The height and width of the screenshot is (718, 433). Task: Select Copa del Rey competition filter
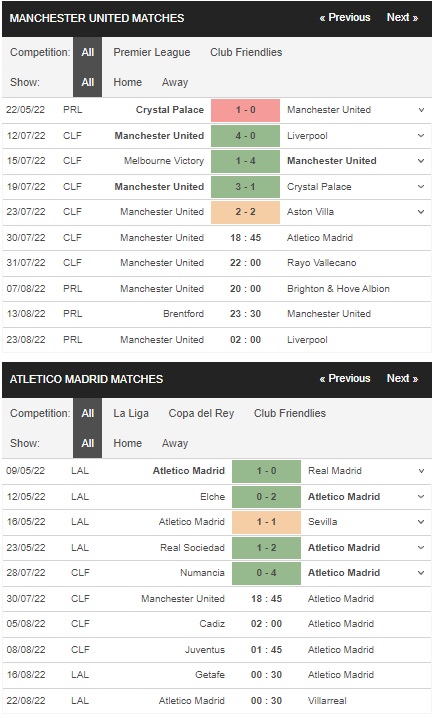click(x=201, y=413)
